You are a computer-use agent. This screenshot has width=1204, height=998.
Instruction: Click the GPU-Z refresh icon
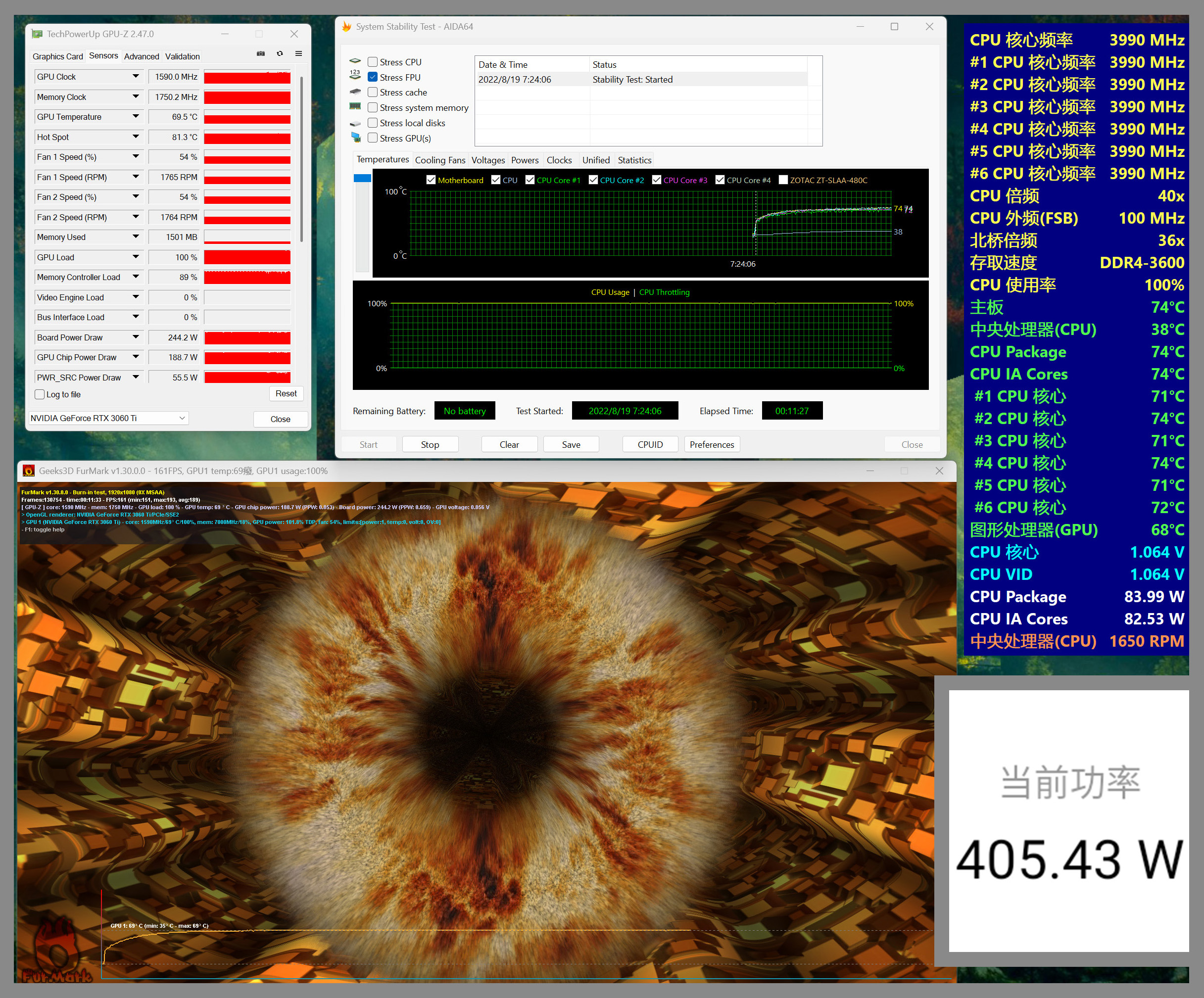tap(280, 53)
